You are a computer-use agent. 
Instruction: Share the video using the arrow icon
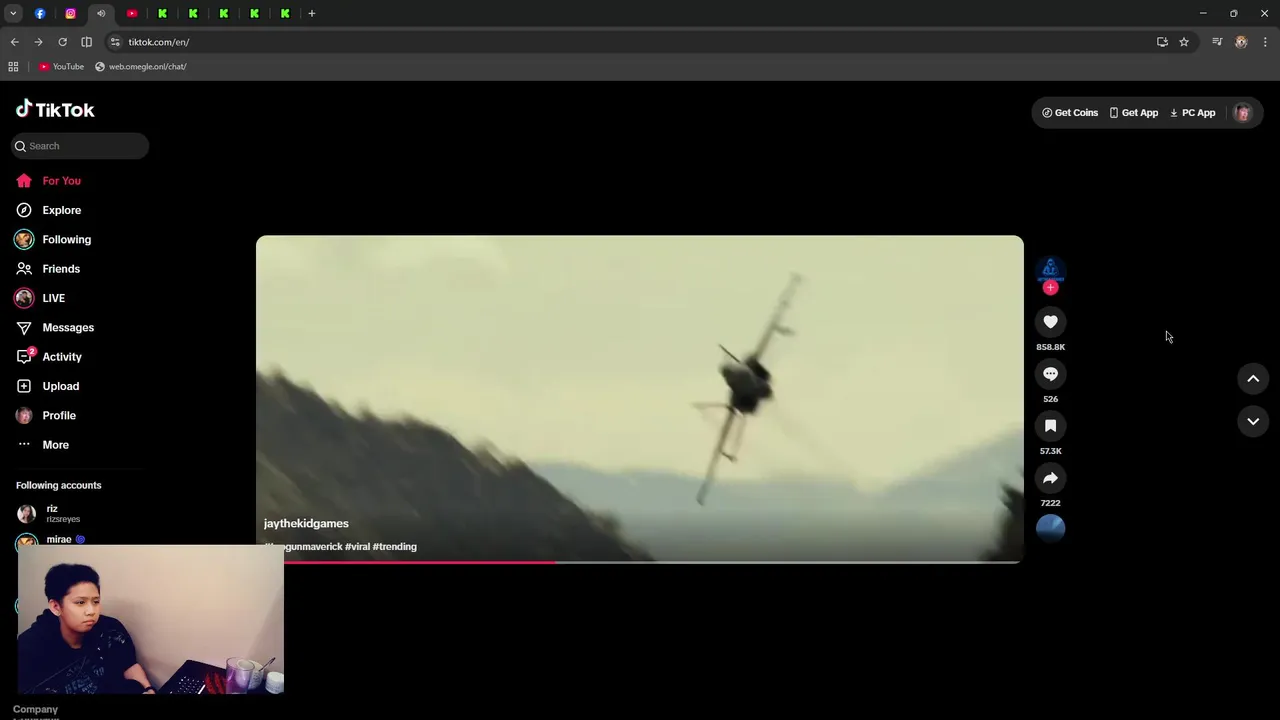1050,478
